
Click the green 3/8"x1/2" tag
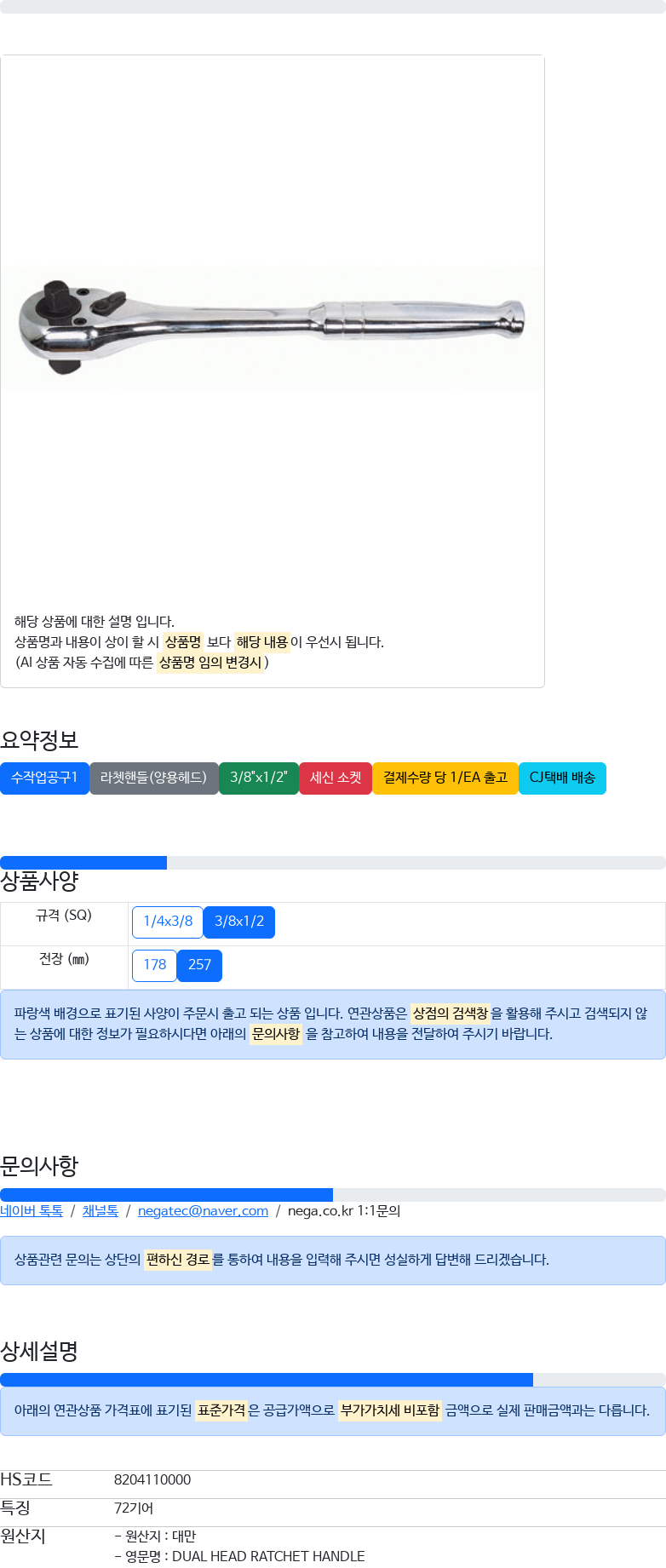pyautogui.click(x=259, y=778)
